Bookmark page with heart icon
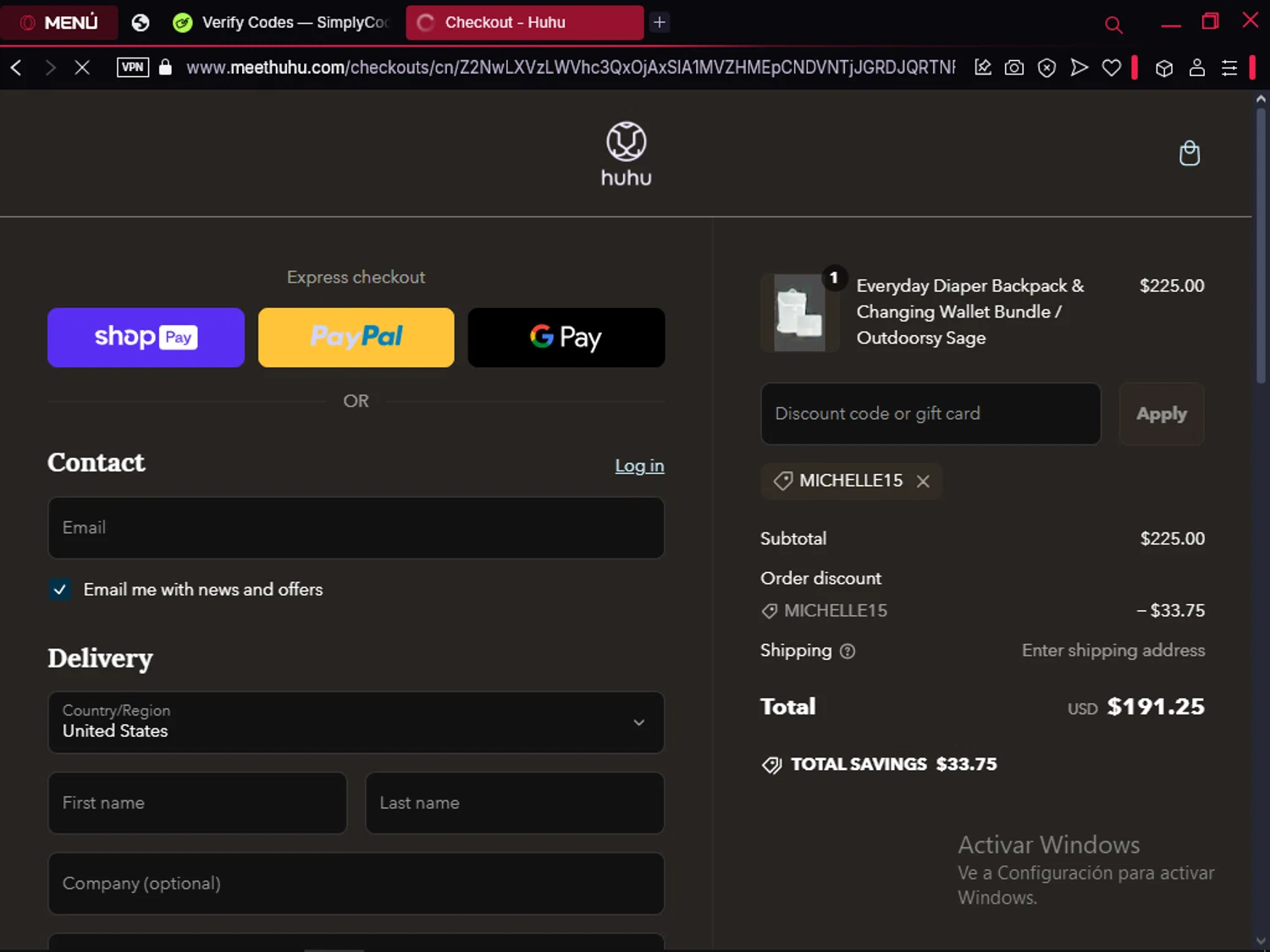This screenshot has height=952, width=1270. (1111, 68)
